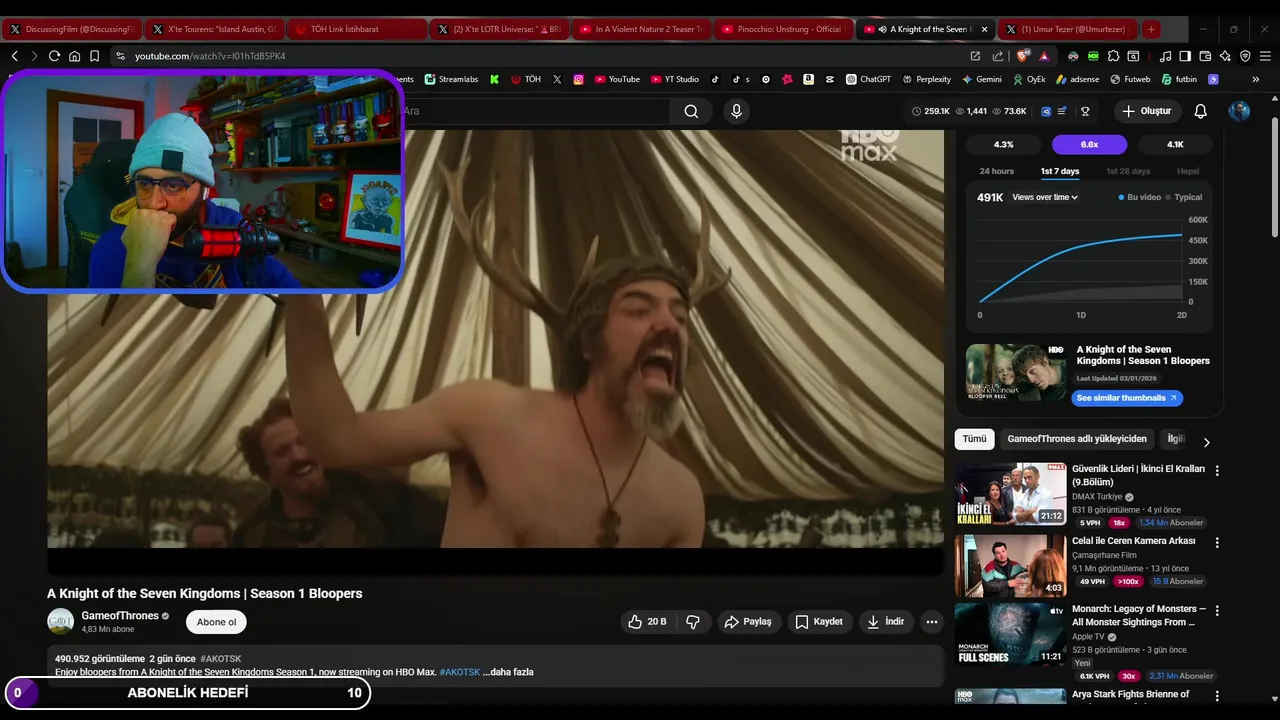
Task: Toggle Bu video series in chart legend
Action: [1140, 197]
